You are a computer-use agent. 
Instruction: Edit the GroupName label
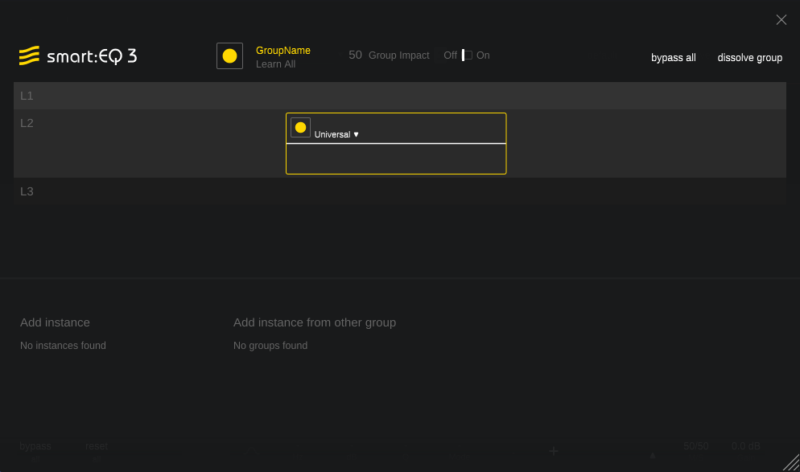[283, 50]
